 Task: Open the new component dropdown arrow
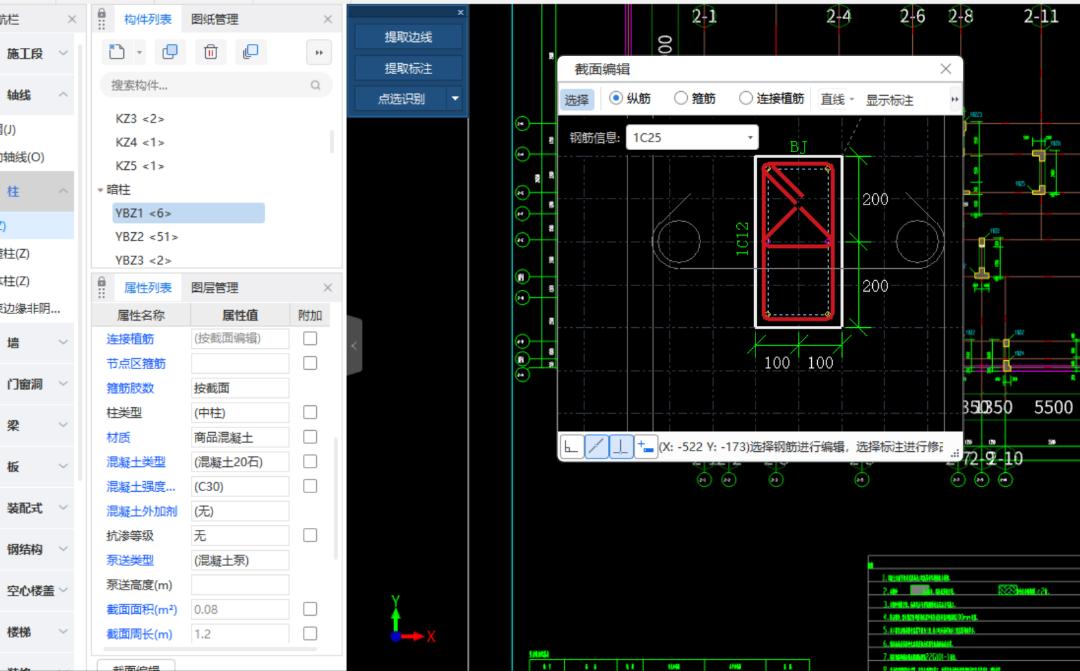click(139, 52)
